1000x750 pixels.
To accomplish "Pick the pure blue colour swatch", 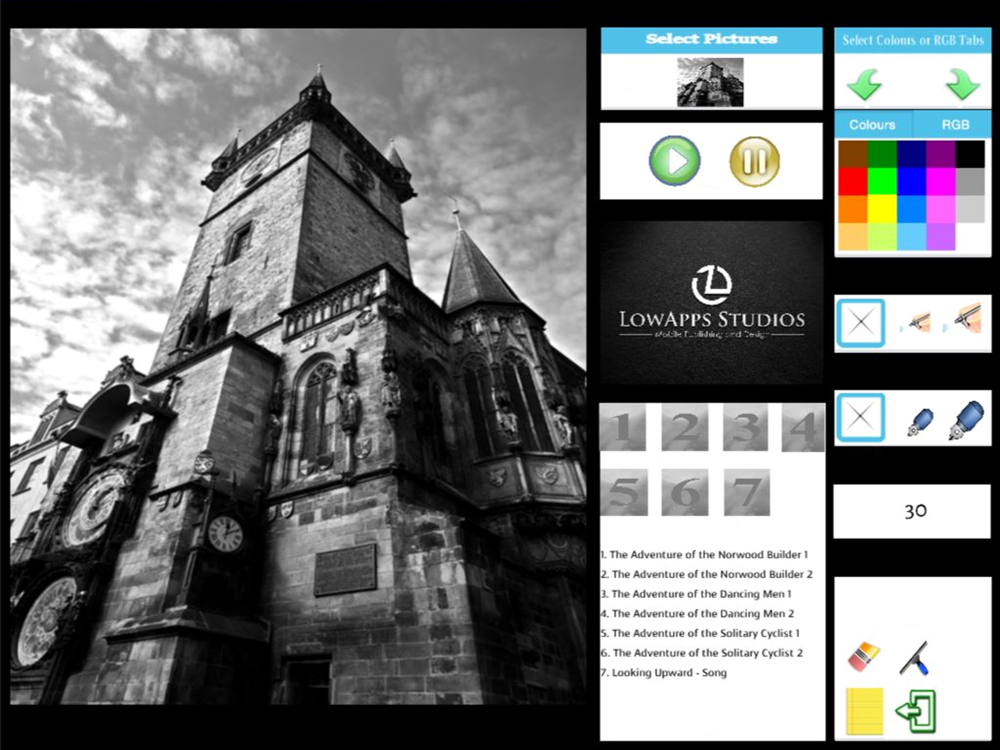I will [x=911, y=182].
